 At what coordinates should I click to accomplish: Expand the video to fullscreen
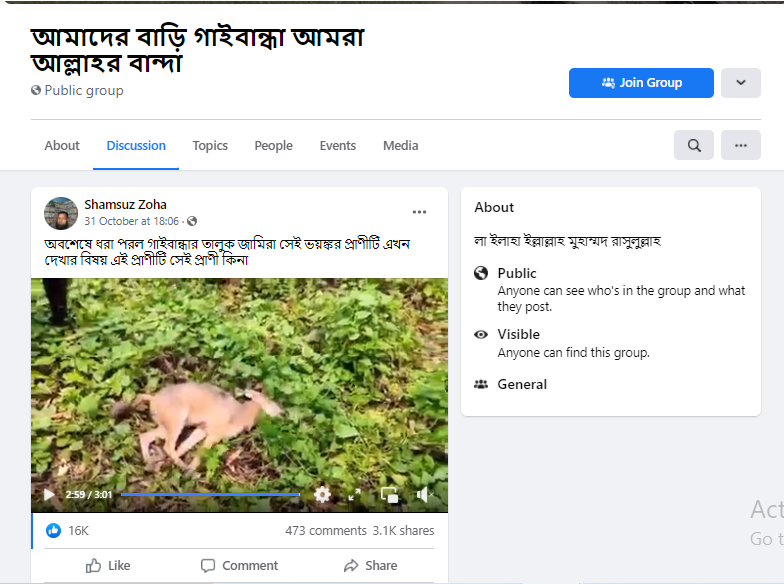354,495
